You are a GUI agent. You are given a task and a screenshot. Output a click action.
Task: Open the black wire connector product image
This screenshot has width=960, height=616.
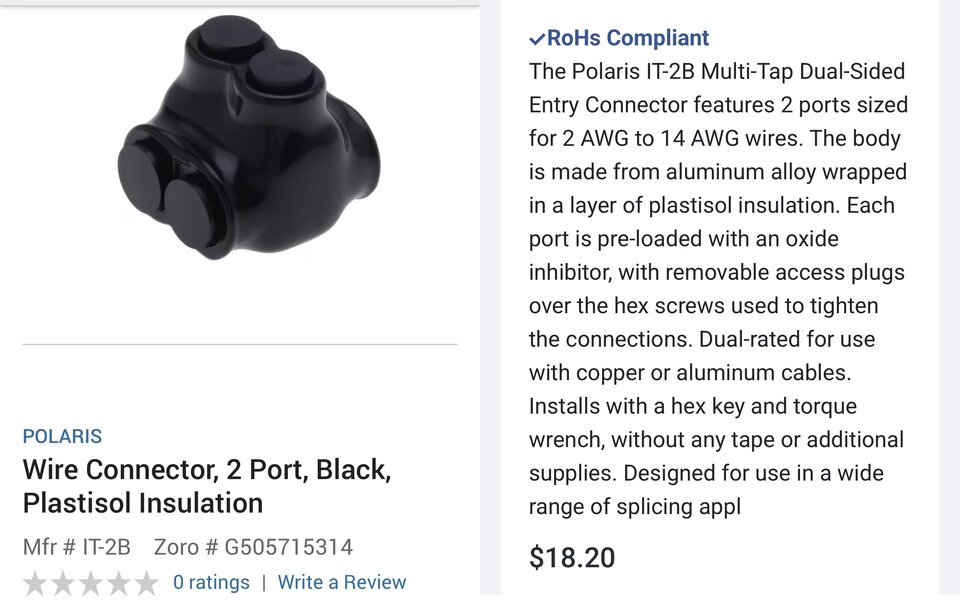coord(250,140)
